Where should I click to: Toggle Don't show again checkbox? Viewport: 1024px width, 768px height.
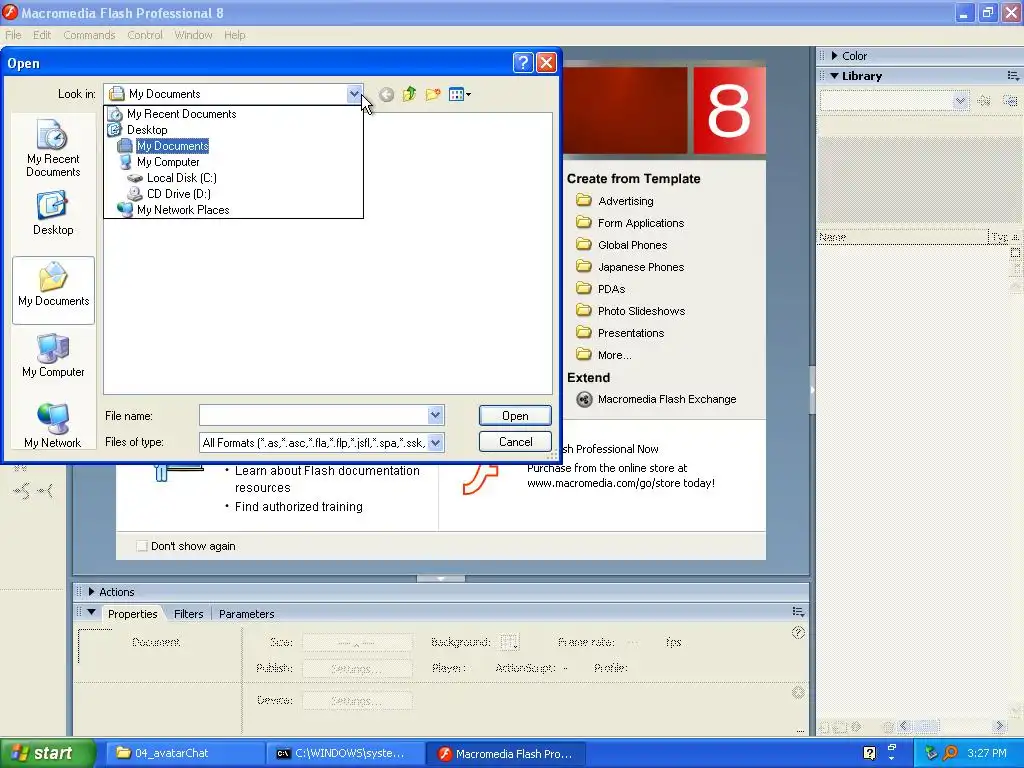pos(142,546)
